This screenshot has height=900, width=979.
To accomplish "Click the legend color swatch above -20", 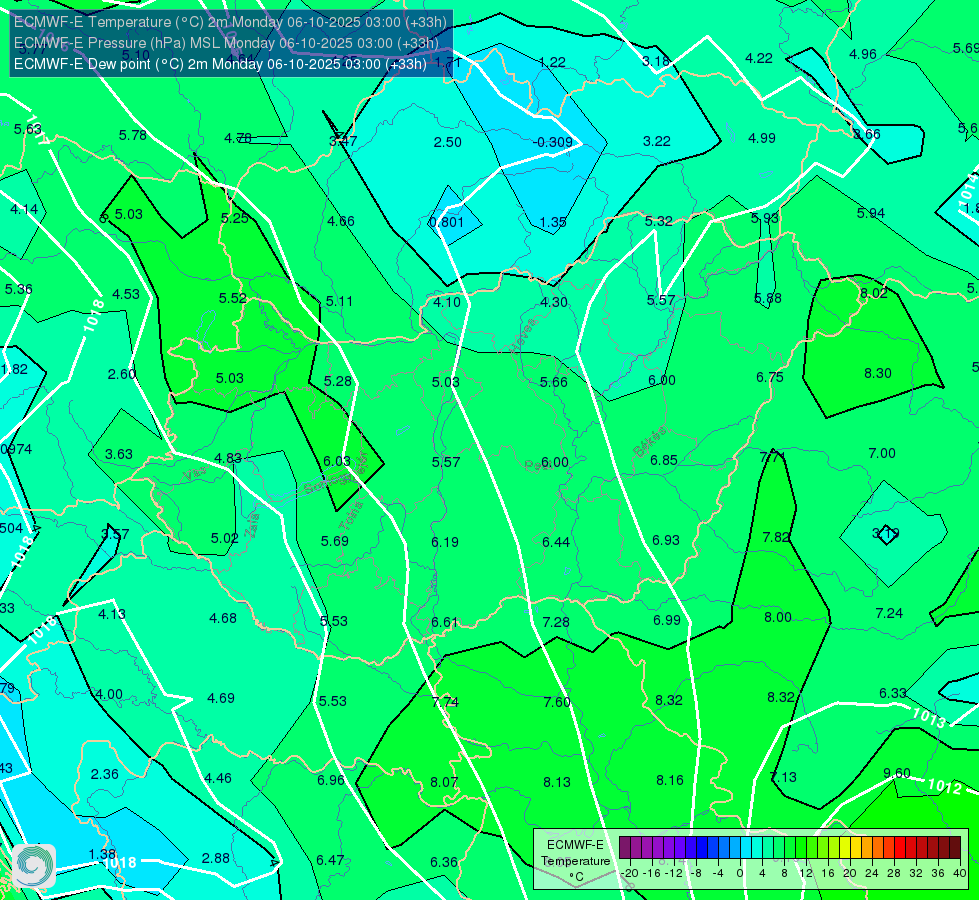I will 625,848.
